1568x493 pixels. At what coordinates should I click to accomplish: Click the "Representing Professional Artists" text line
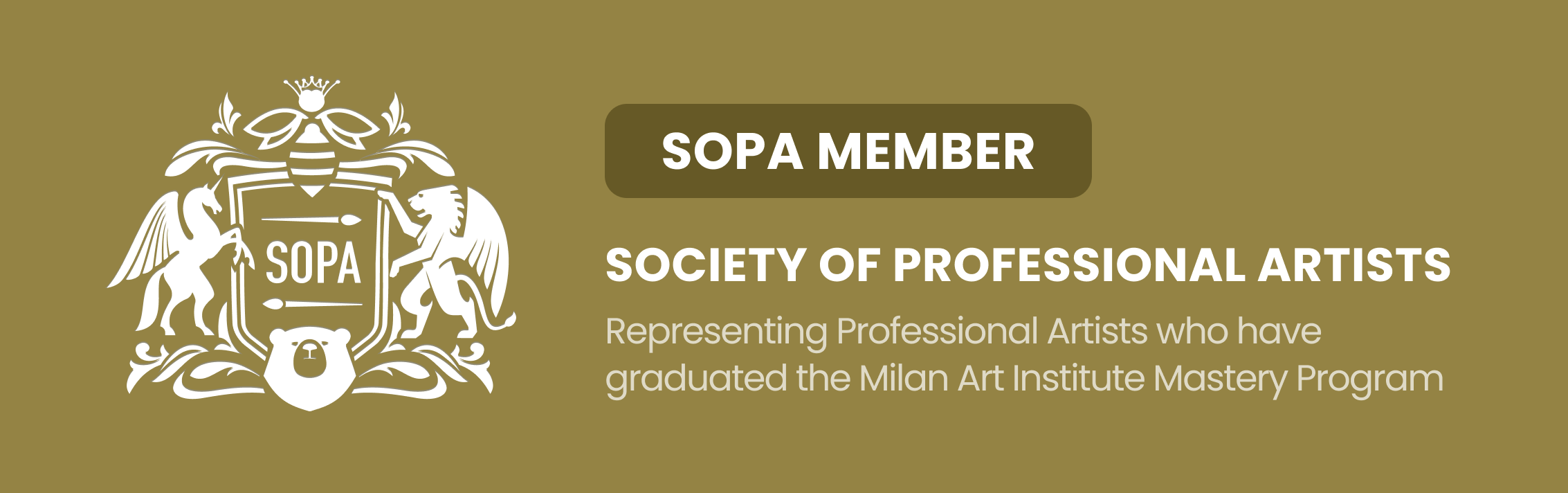(x=963, y=332)
